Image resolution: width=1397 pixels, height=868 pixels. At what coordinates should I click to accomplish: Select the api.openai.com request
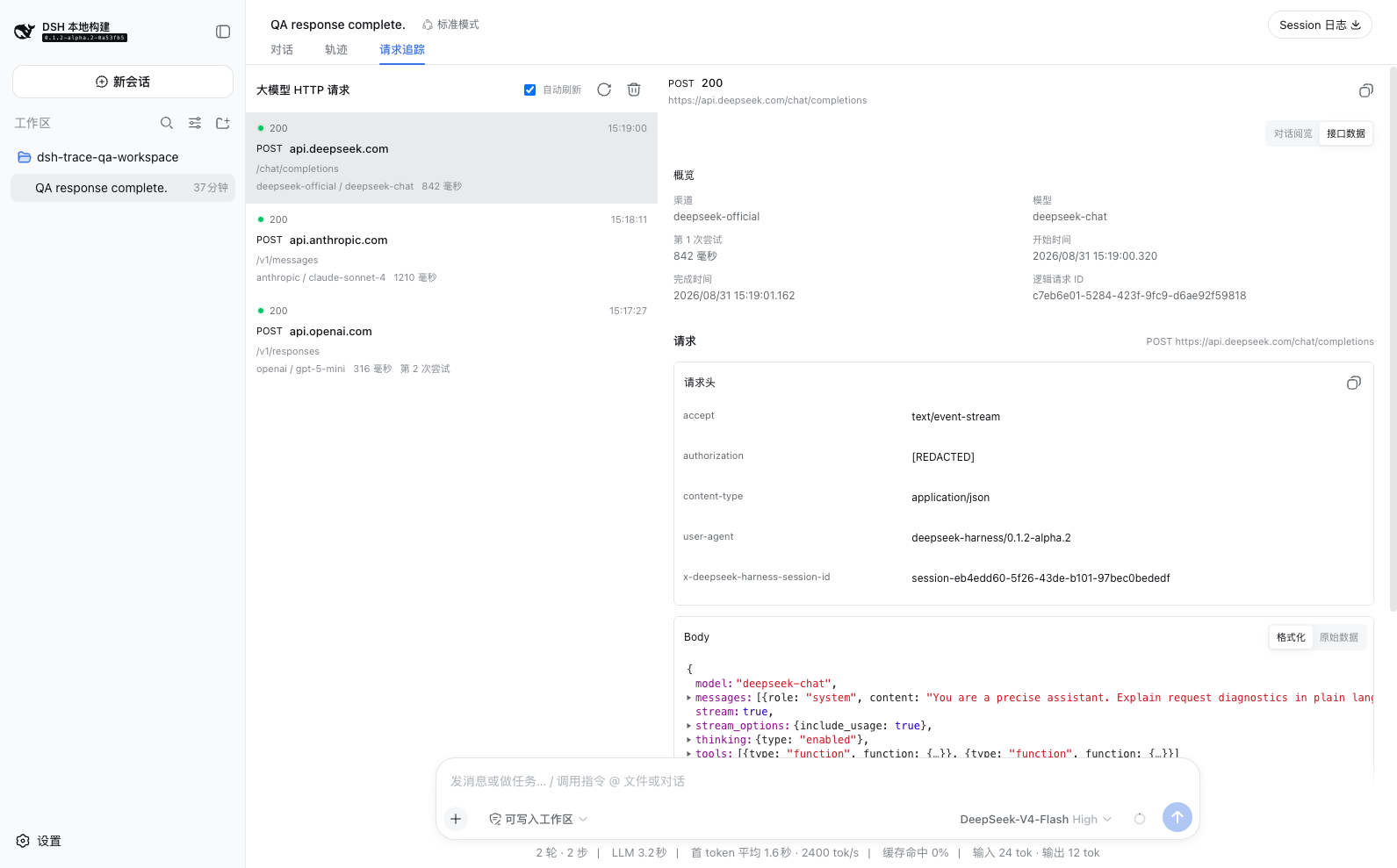(x=451, y=341)
